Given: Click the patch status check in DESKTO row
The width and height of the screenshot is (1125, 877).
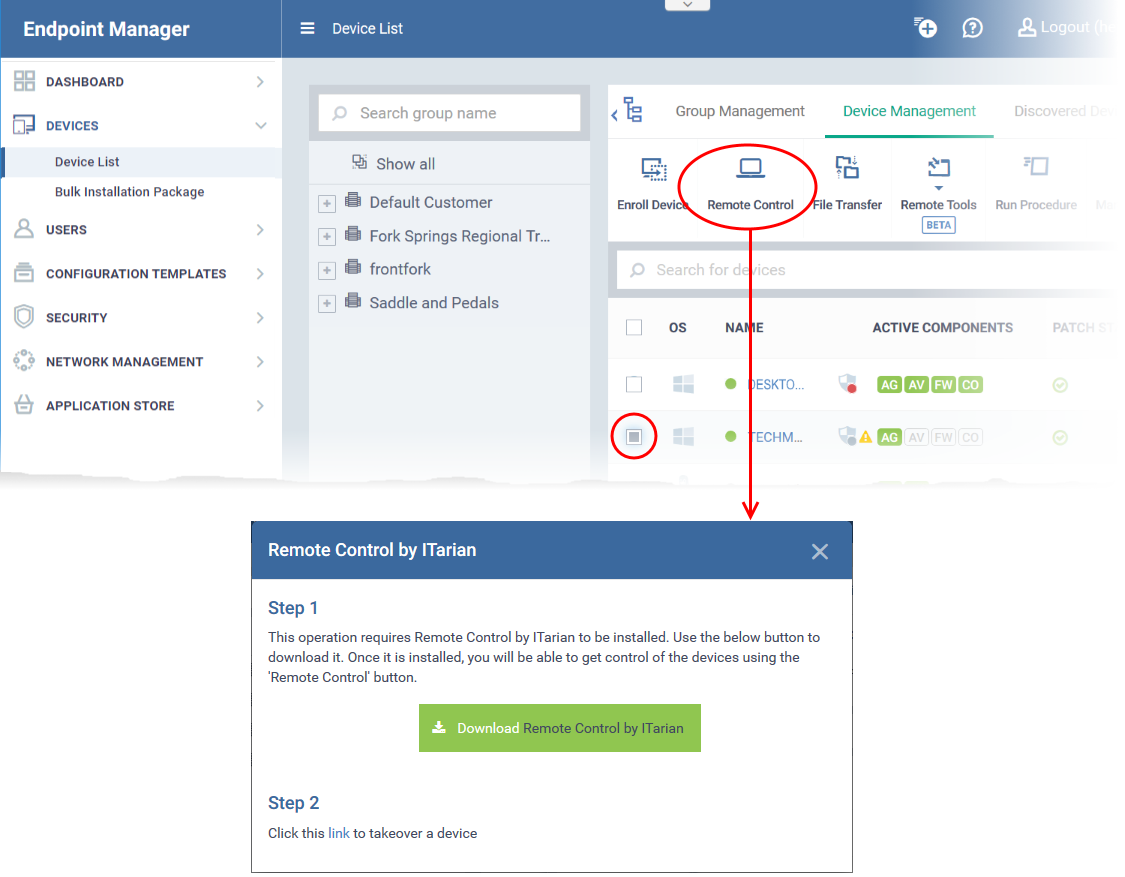Looking at the screenshot, I should pos(1060,385).
